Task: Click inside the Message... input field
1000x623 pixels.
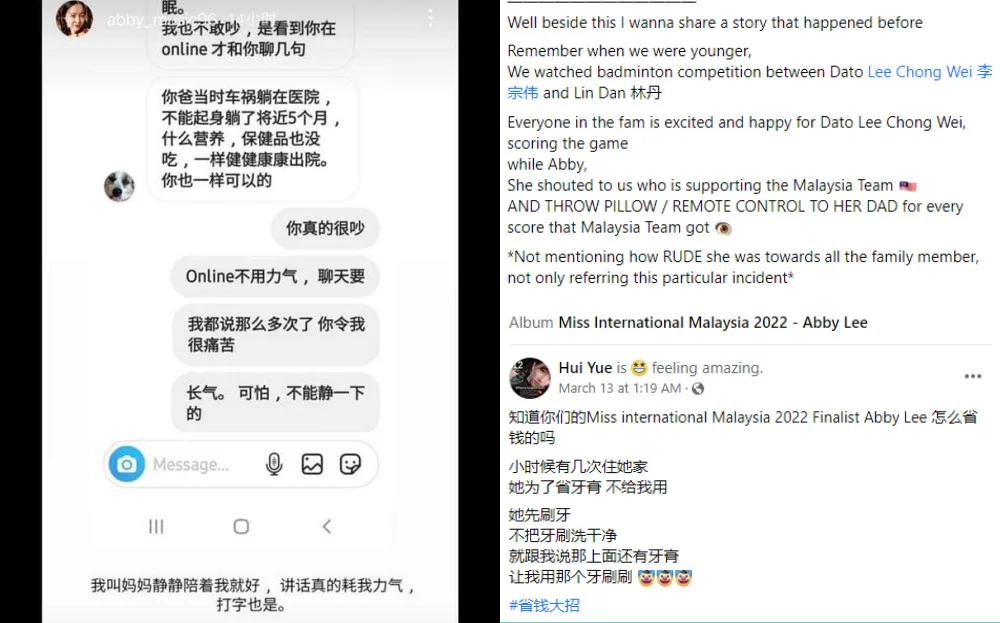Action: point(204,465)
